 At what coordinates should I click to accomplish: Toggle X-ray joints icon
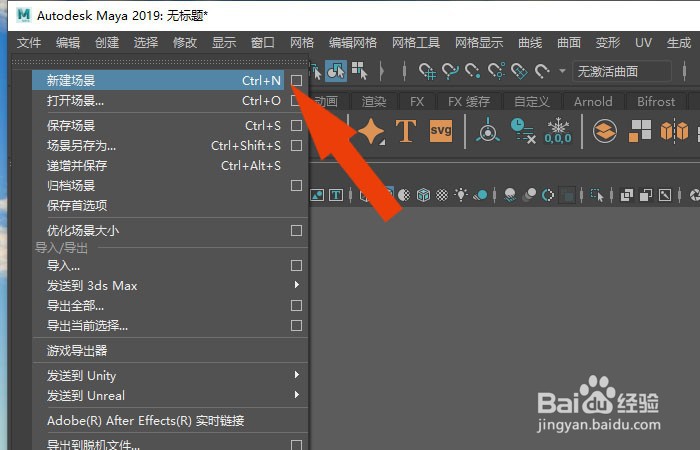[665, 195]
